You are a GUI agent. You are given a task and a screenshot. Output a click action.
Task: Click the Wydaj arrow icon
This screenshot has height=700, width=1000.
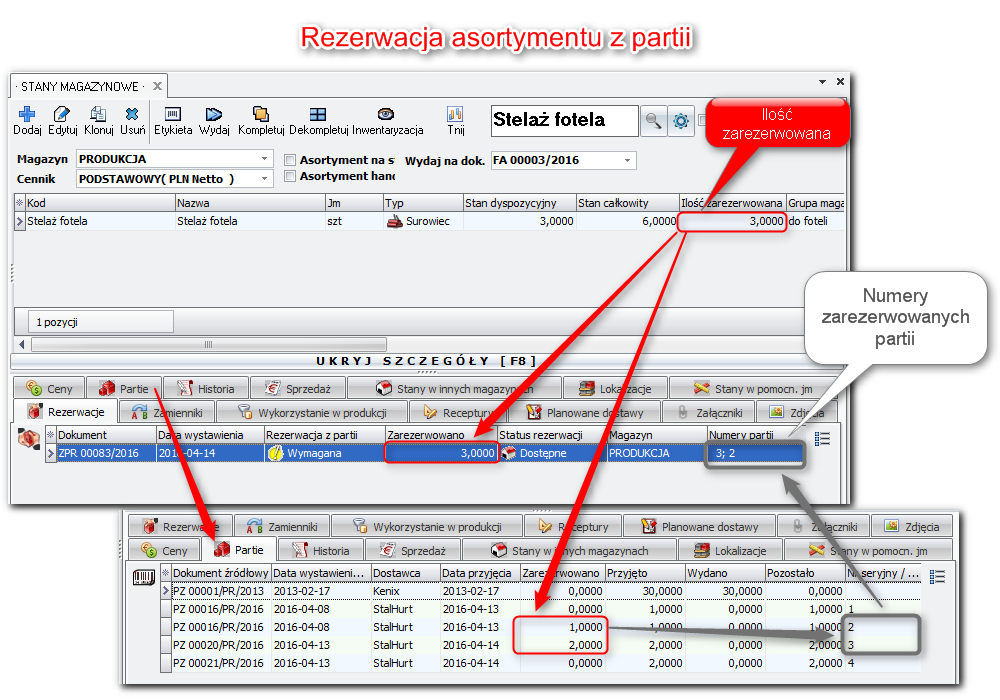[x=214, y=115]
